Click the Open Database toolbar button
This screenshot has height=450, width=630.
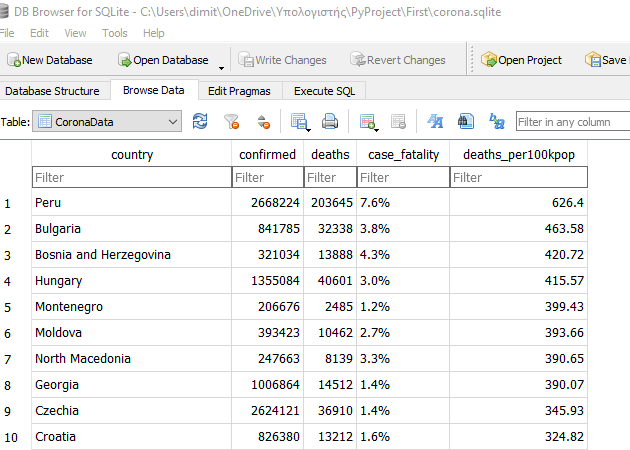pyautogui.click(x=163, y=60)
